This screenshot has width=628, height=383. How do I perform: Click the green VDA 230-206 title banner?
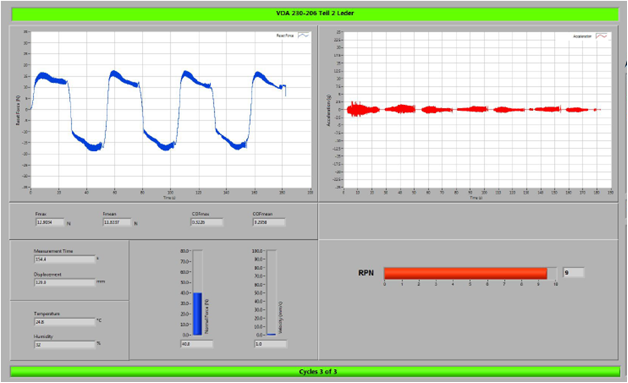(x=315, y=14)
